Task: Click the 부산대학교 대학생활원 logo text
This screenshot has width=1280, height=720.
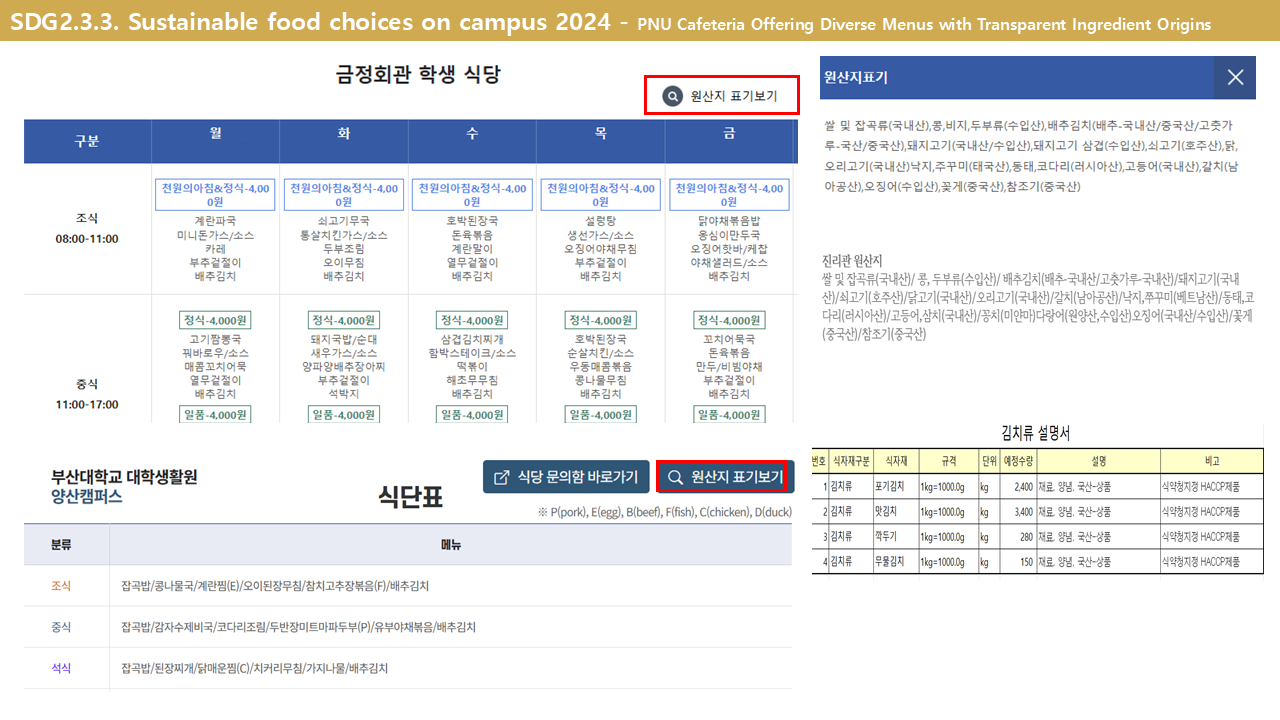Action: [124, 477]
